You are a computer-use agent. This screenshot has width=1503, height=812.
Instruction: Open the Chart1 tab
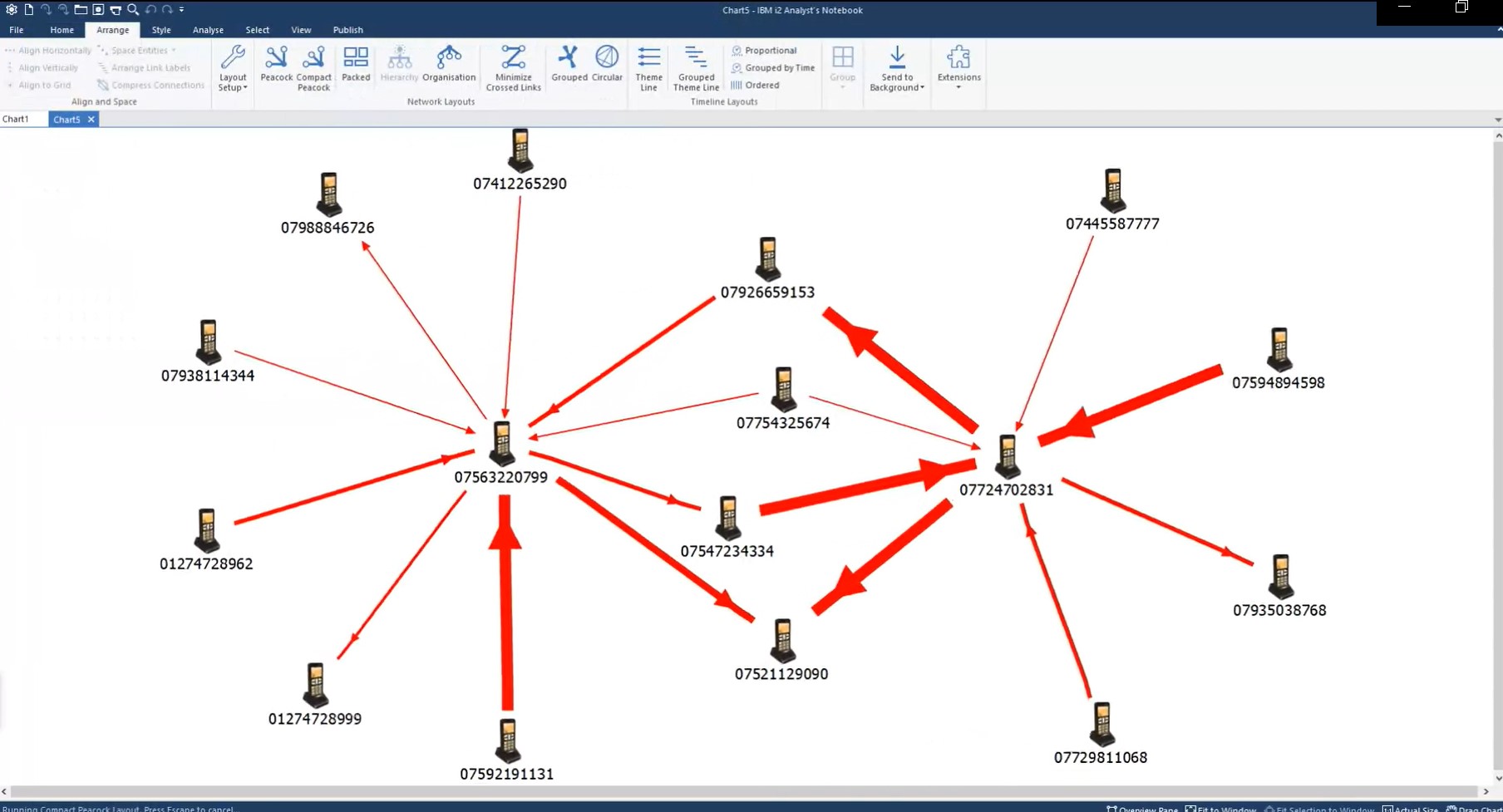pyautogui.click(x=21, y=119)
